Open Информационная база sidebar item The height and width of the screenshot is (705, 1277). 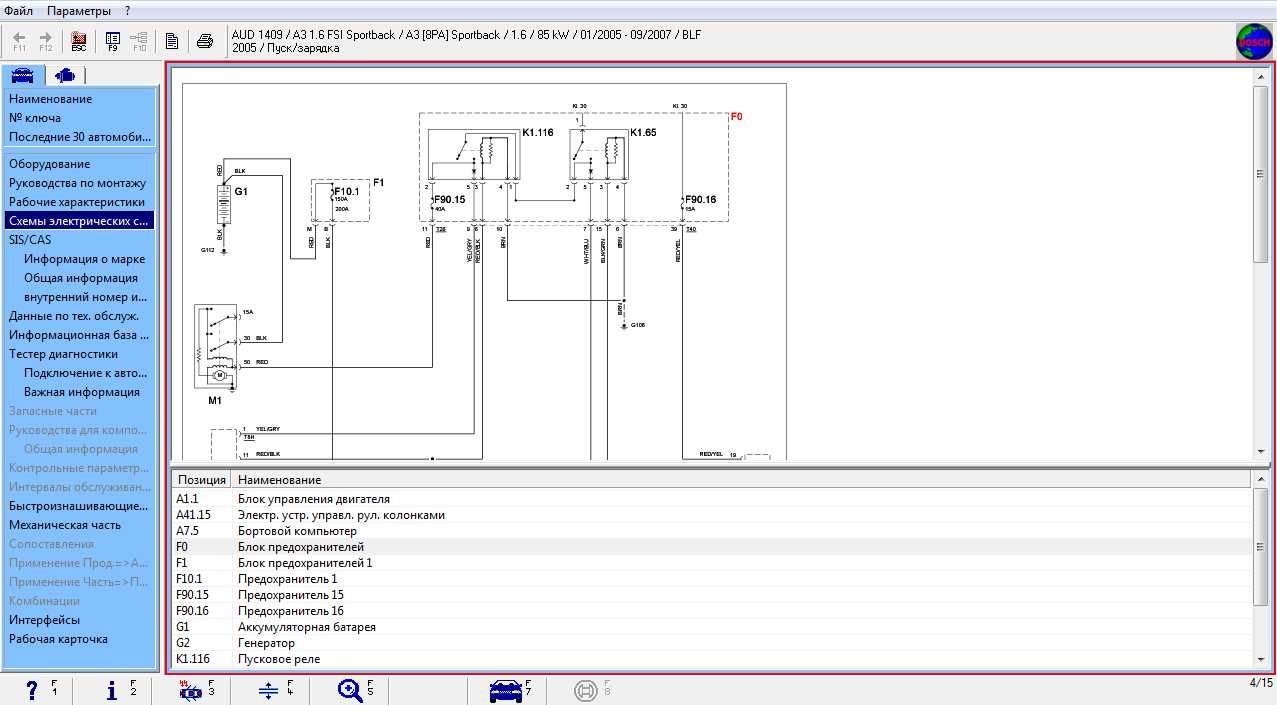(80, 335)
